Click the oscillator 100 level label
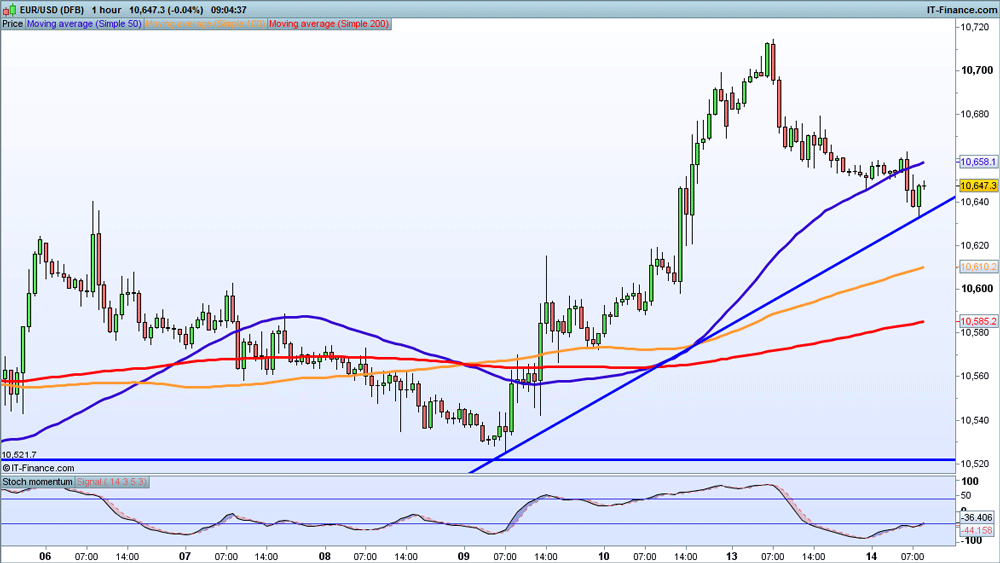The width and height of the screenshot is (1000, 563). [970, 481]
